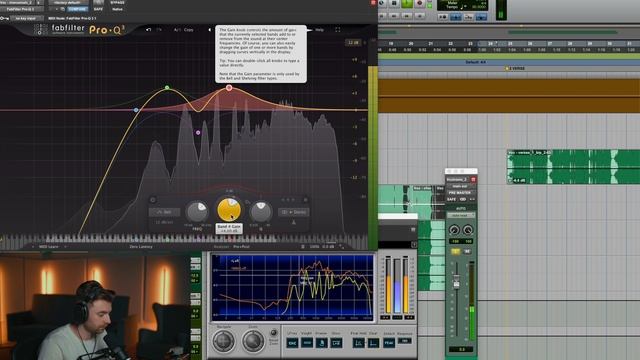Toggle the small round LED button on analyzer
The image size is (640, 360).
click(x=274, y=333)
